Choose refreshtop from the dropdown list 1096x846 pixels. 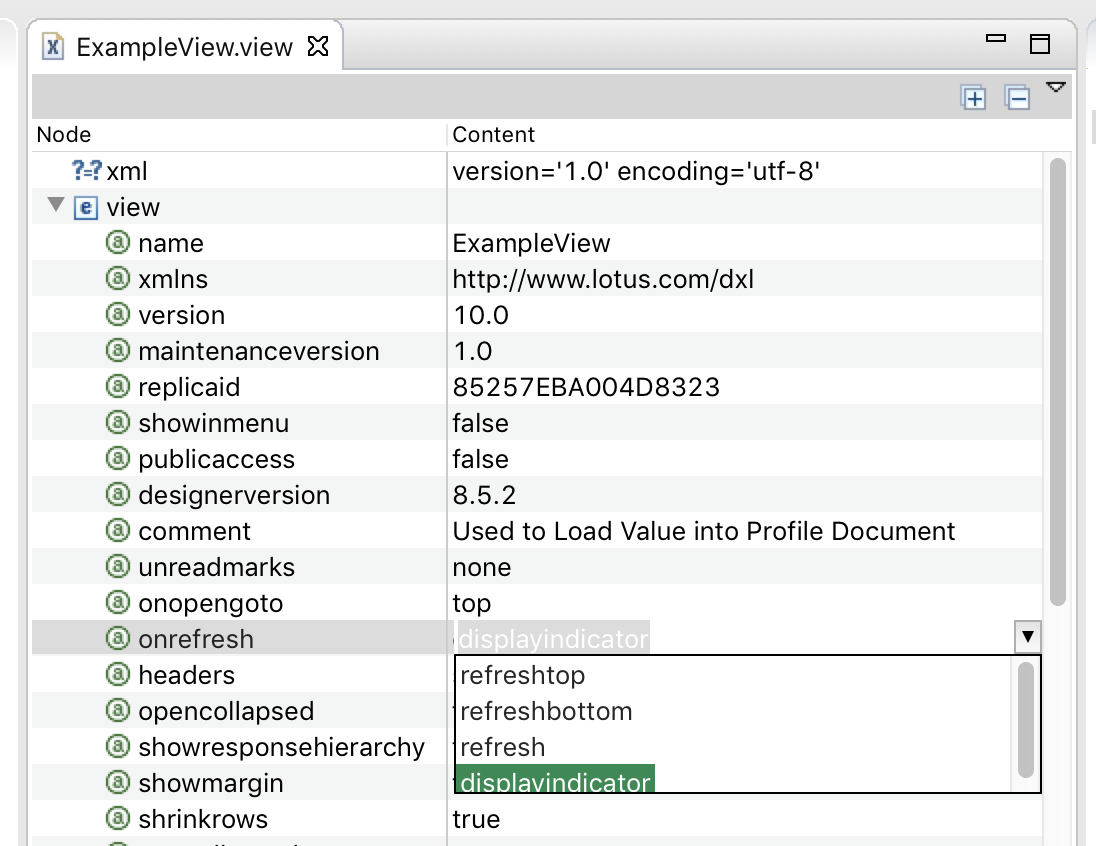point(523,675)
